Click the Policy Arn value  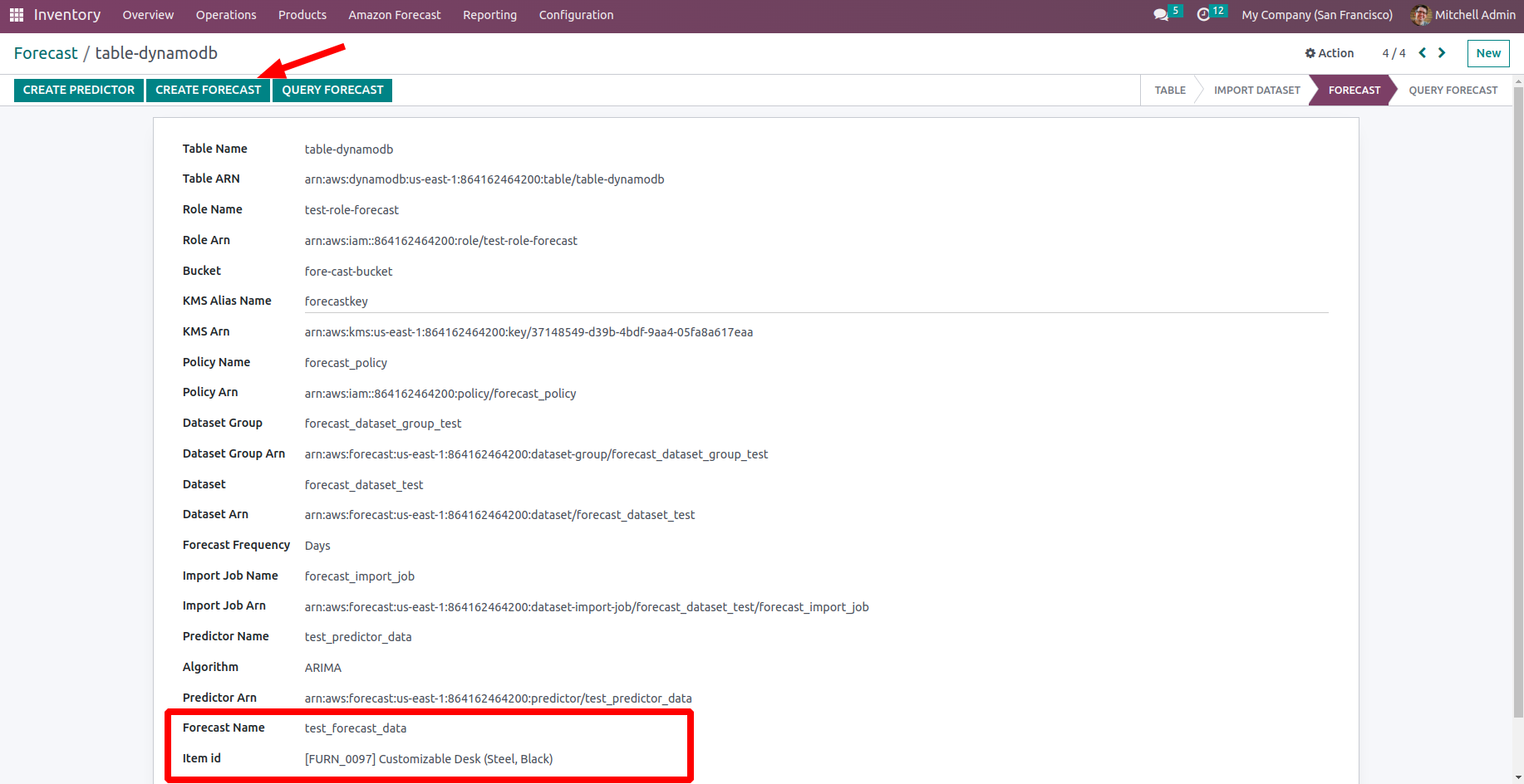[x=440, y=394]
